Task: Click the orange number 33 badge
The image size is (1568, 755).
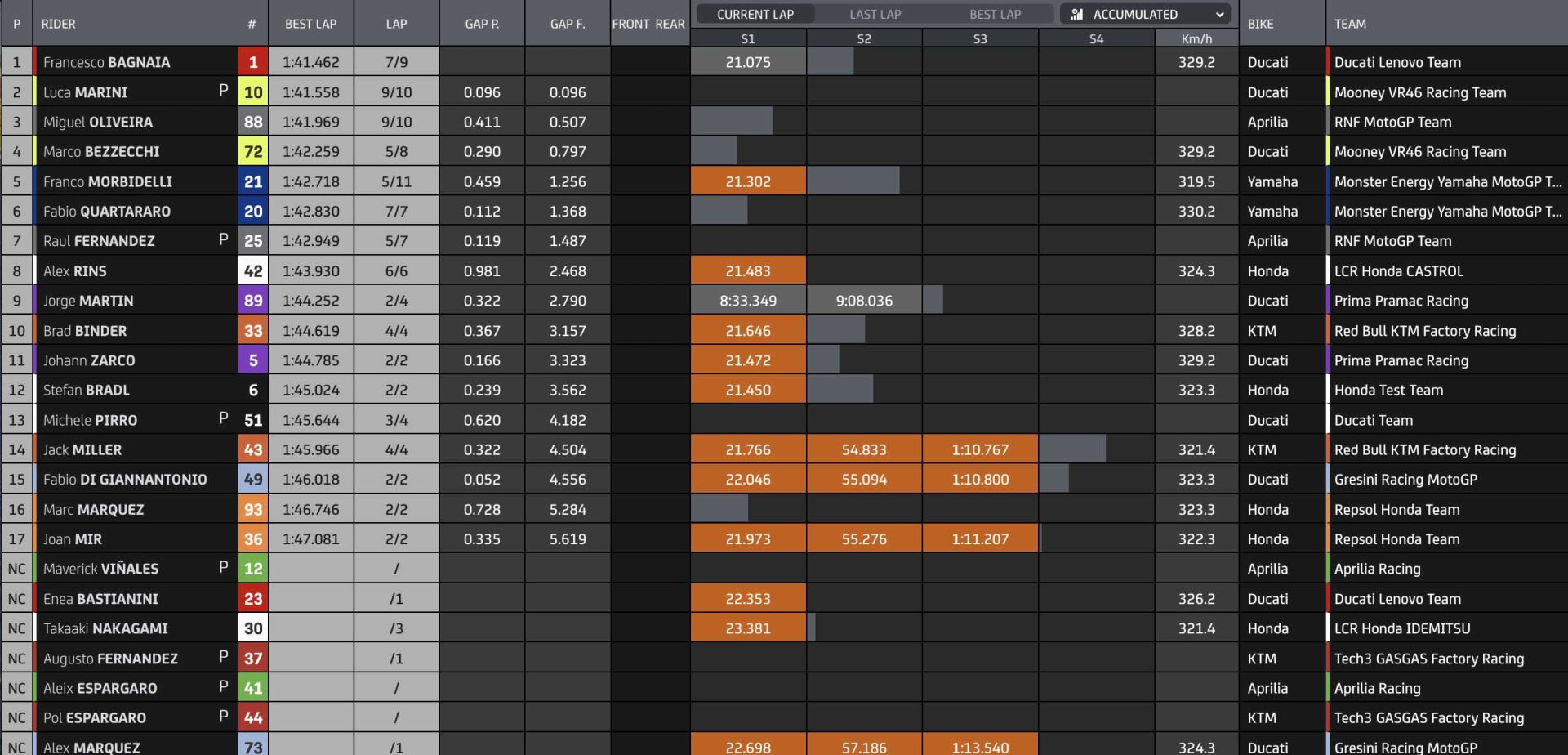Action: (x=253, y=331)
